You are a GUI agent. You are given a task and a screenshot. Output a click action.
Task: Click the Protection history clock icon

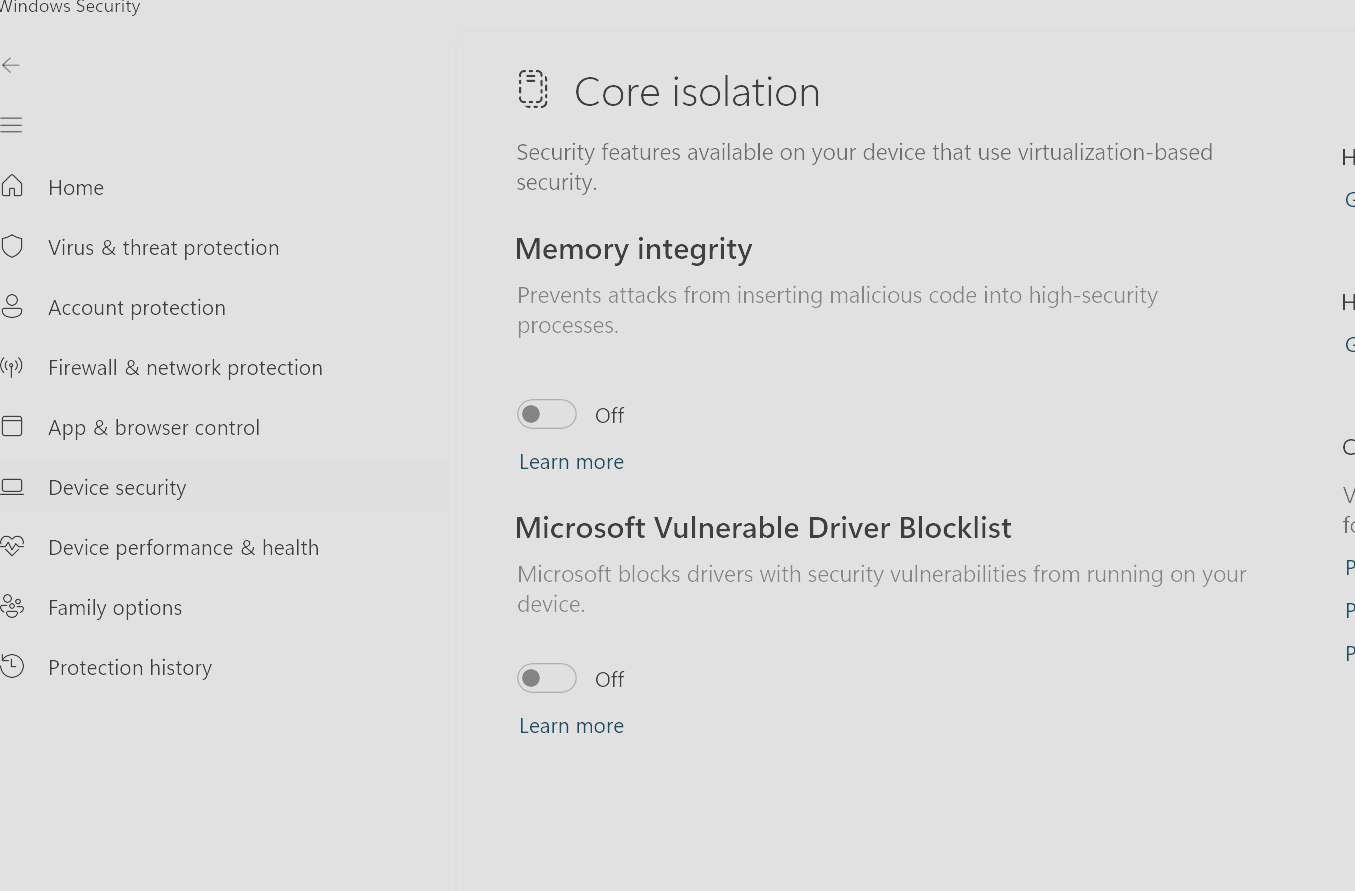tap(11, 666)
